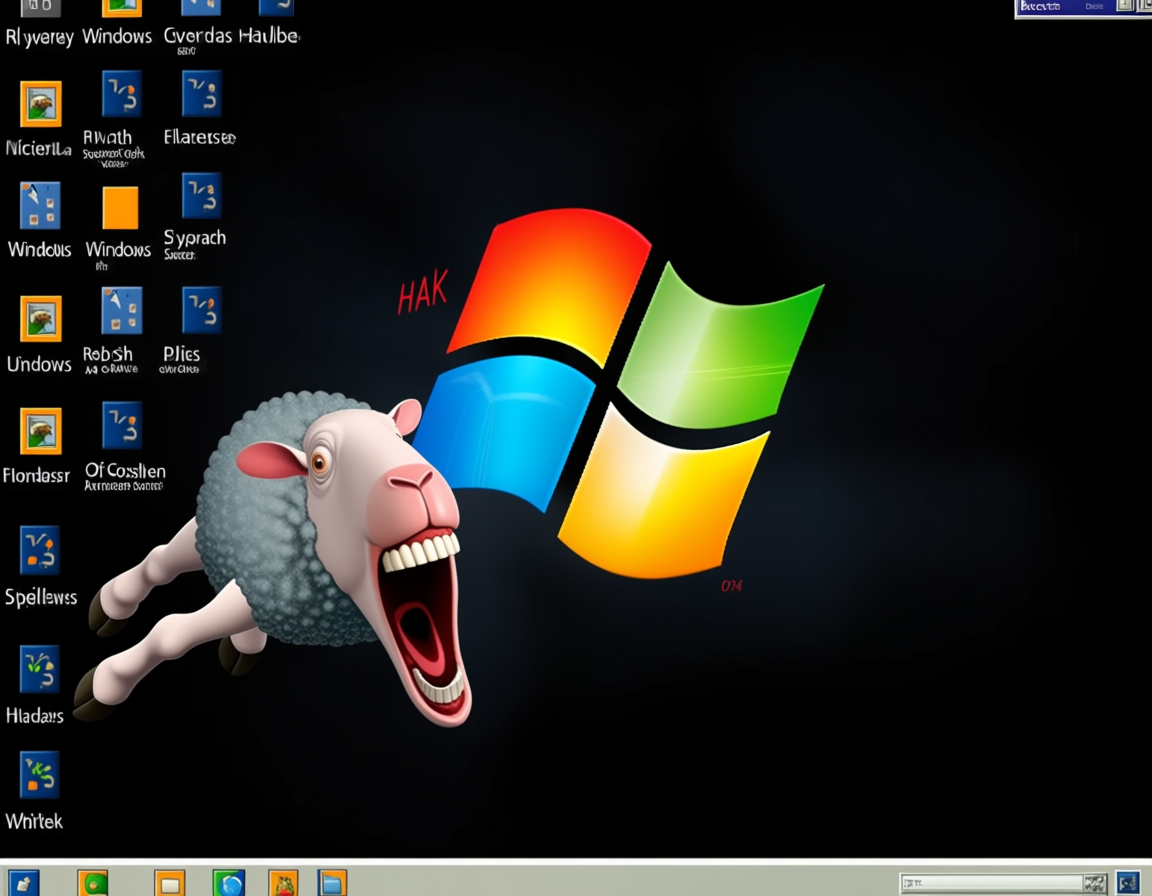Select the Cverdas desktop label
This screenshot has width=1152, height=896.
[x=198, y=36]
